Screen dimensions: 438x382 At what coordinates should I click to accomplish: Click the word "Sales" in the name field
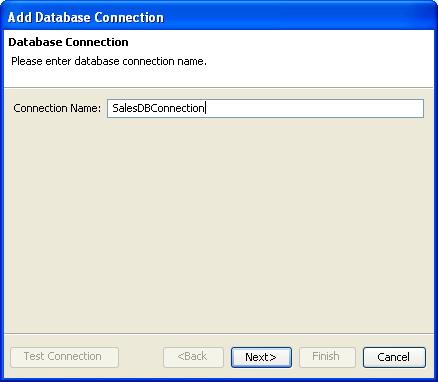123,108
